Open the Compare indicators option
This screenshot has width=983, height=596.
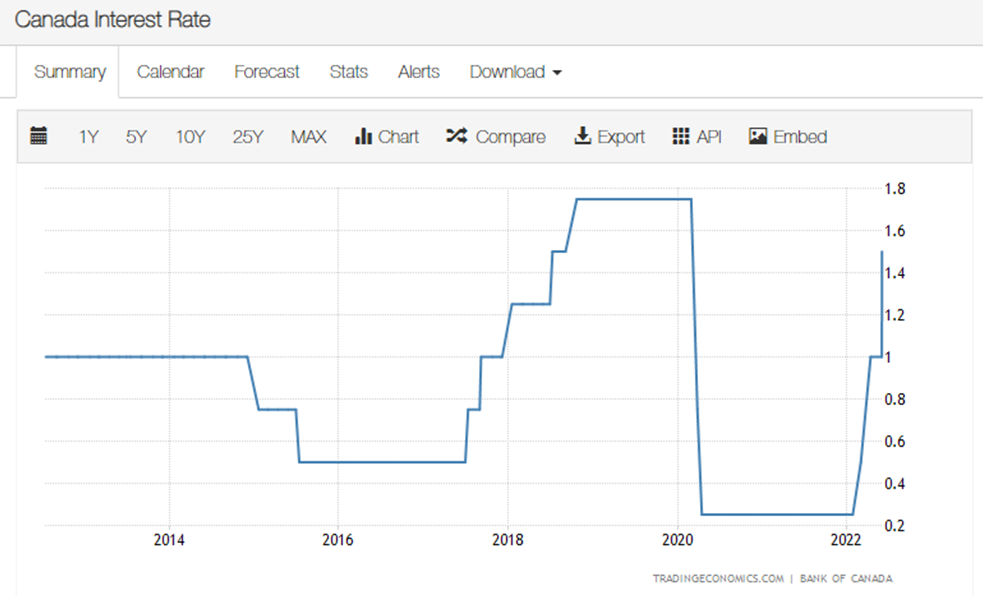pyautogui.click(x=496, y=136)
